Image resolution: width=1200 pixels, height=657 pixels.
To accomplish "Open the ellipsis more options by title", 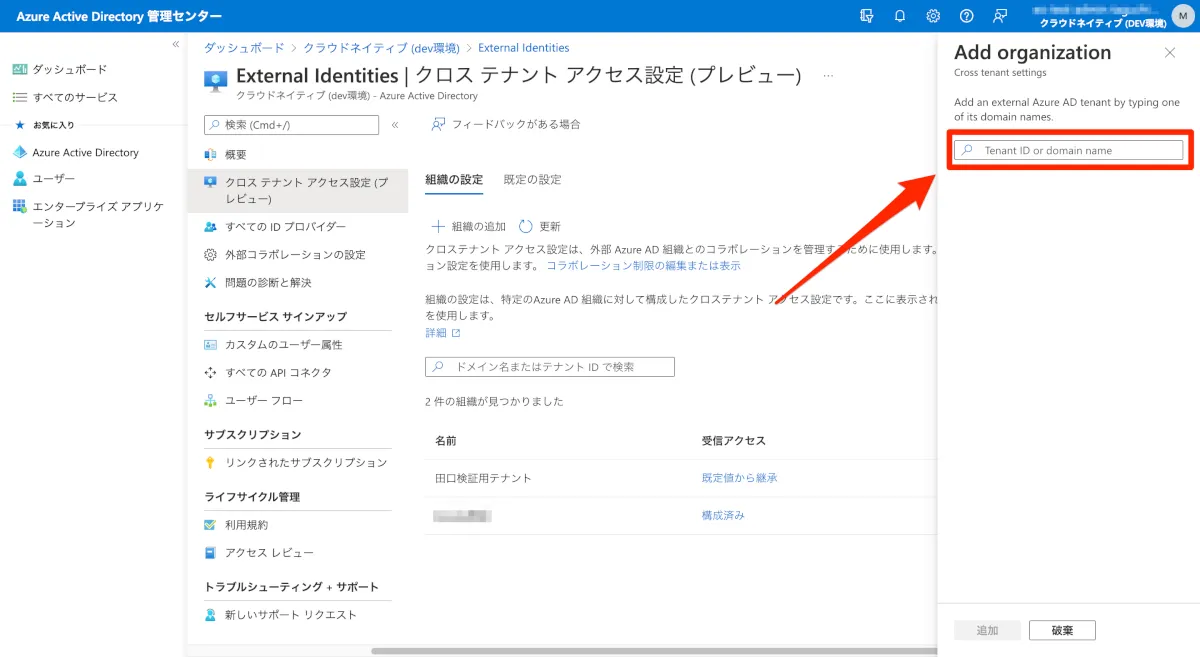I will 828,76.
